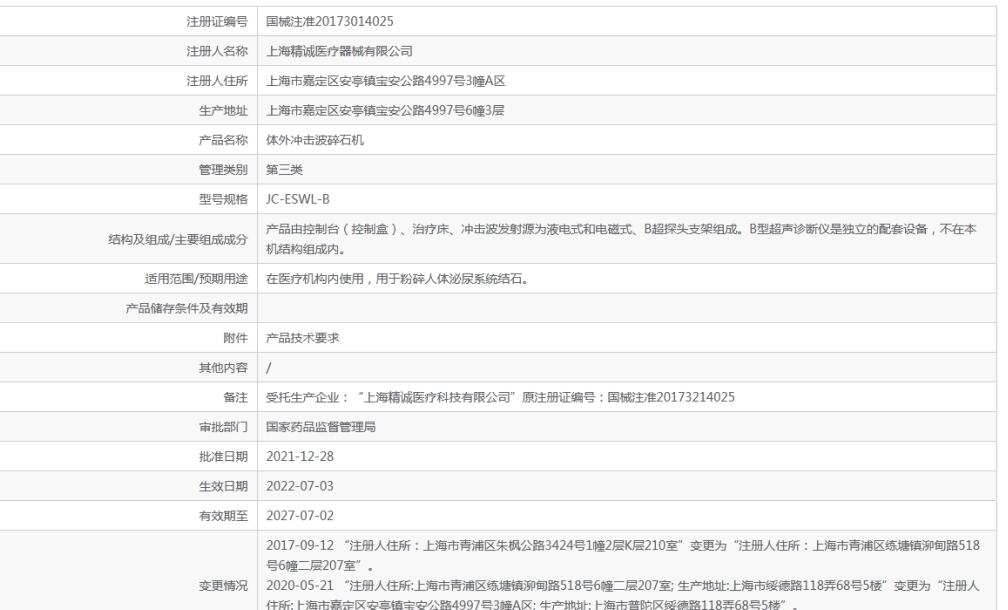
Task: Select the value 第三类
Action: click(x=284, y=169)
